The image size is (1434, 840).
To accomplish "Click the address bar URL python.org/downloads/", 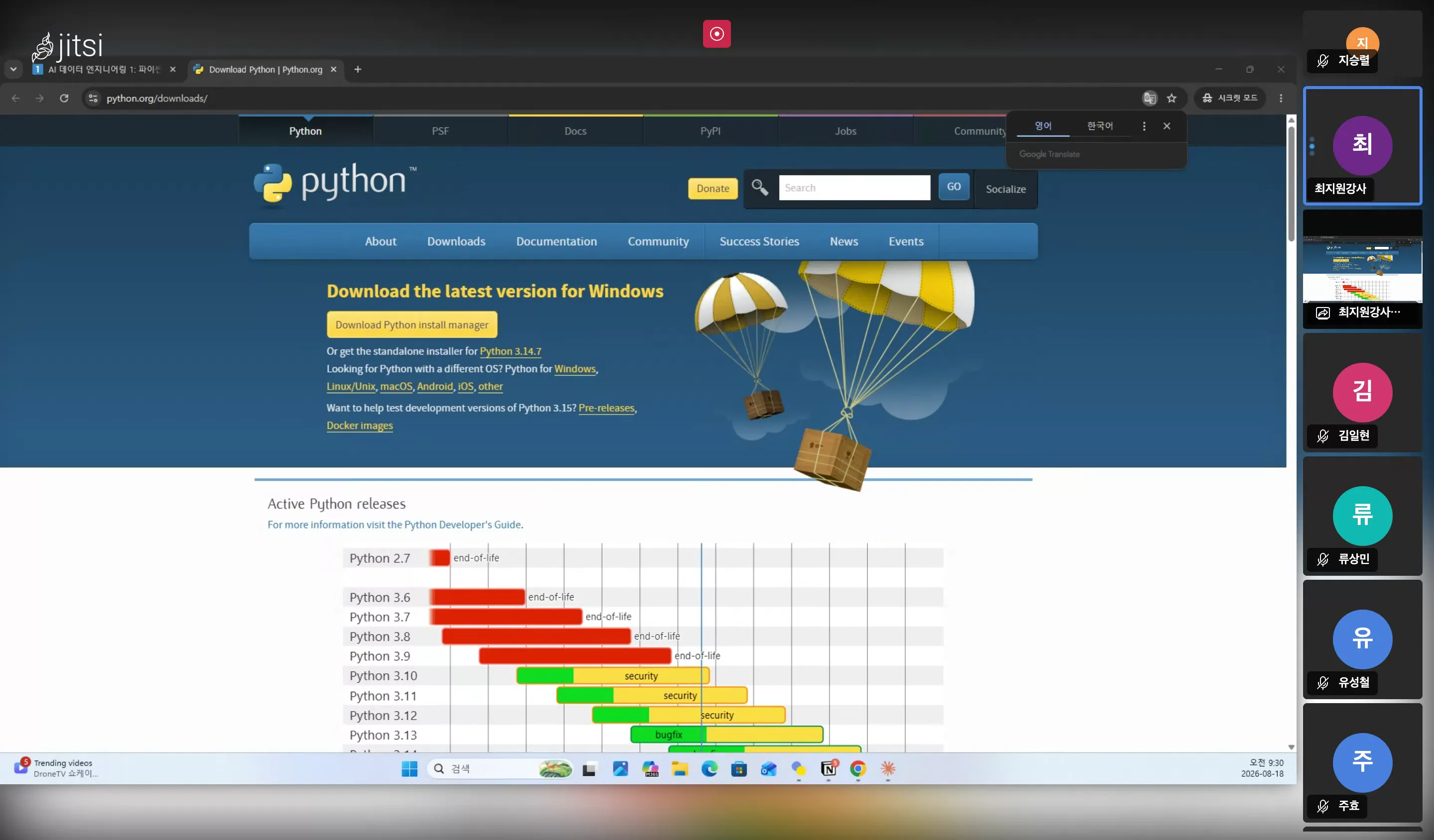I will (157, 99).
